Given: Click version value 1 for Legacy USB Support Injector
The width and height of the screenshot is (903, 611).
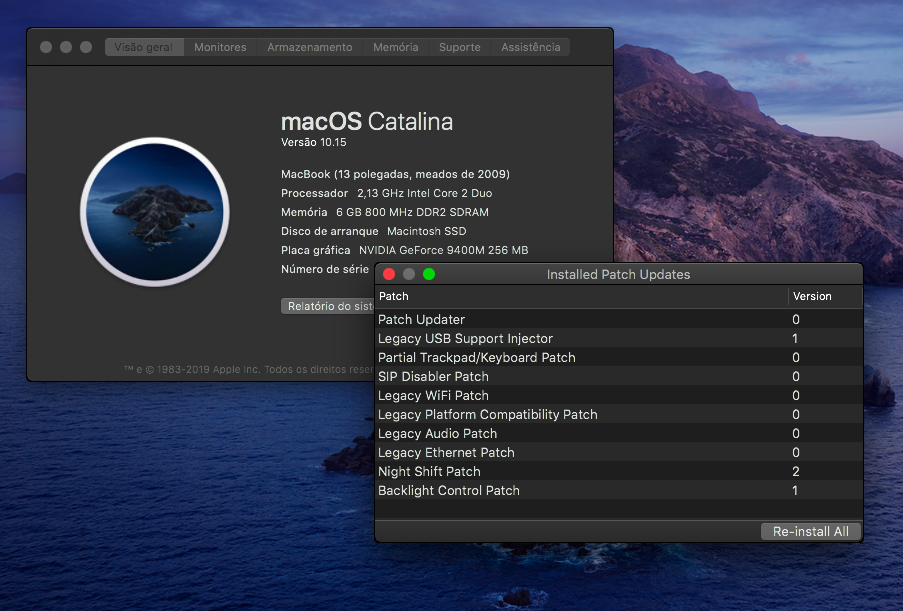Looking at the screenshot, I should (x=795, y=339).
